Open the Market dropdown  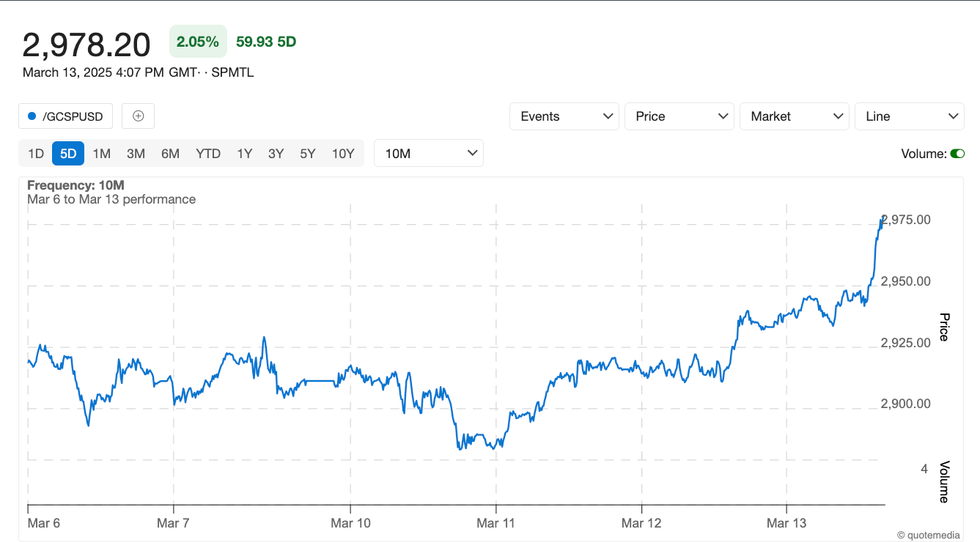click(x=794, y=116)
